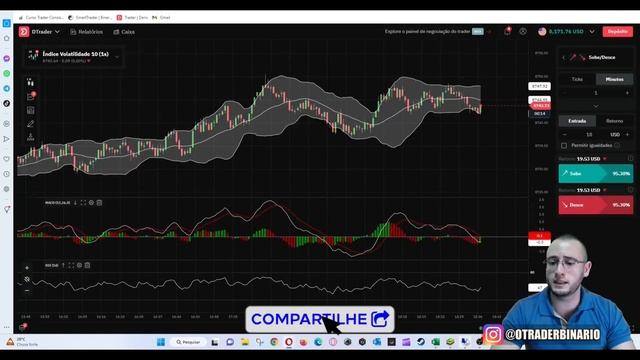Click the stake amount input showing 10

click(589, 134)
